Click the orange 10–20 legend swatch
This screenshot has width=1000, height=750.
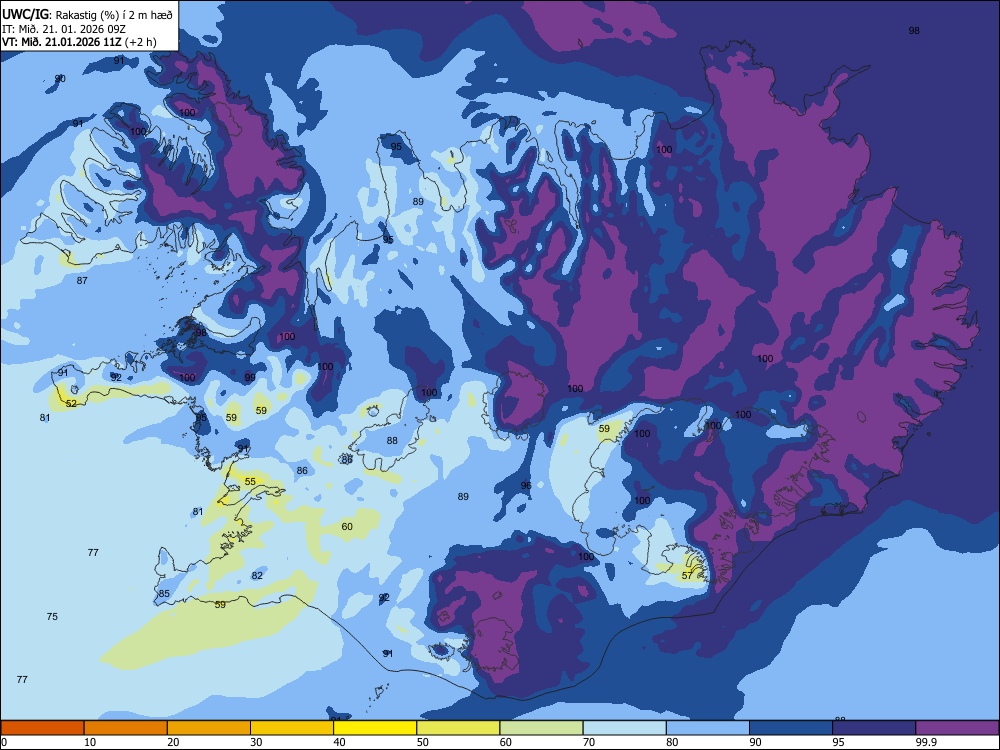[126, 728]
